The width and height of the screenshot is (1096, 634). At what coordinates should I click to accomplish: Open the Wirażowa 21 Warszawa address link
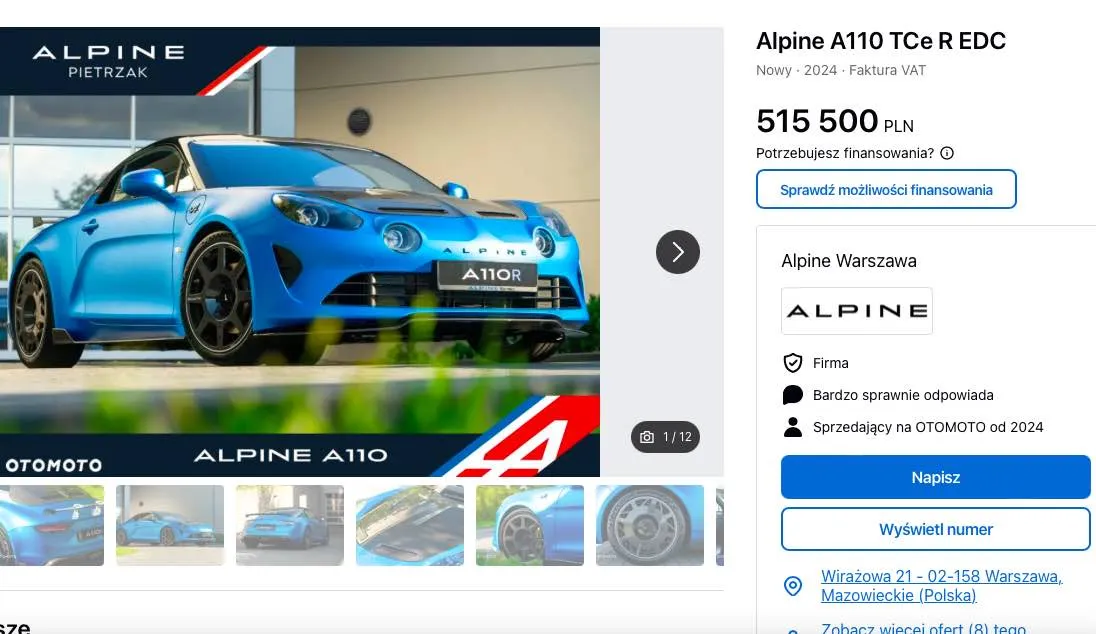click(941, 586)
